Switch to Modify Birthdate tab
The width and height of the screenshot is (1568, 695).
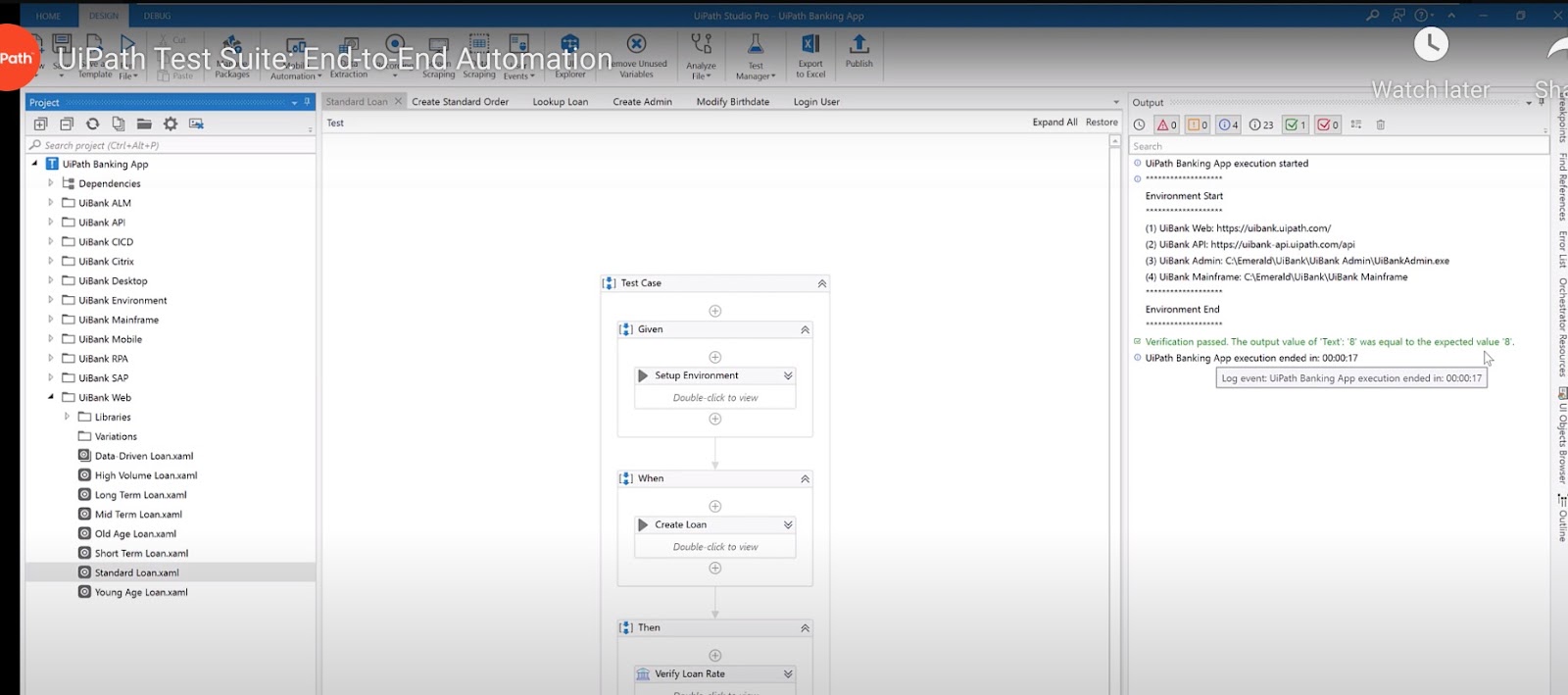click(x=733, y=102)
